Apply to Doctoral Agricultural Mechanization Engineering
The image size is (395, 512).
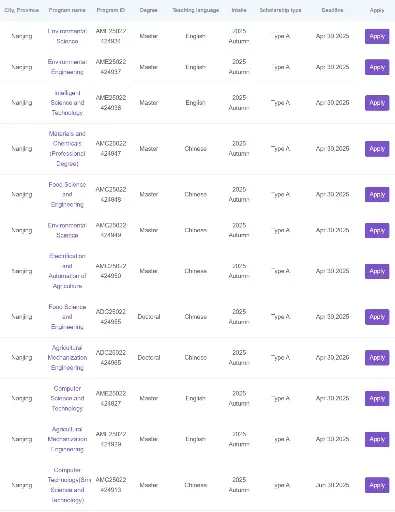pos(377,357)
